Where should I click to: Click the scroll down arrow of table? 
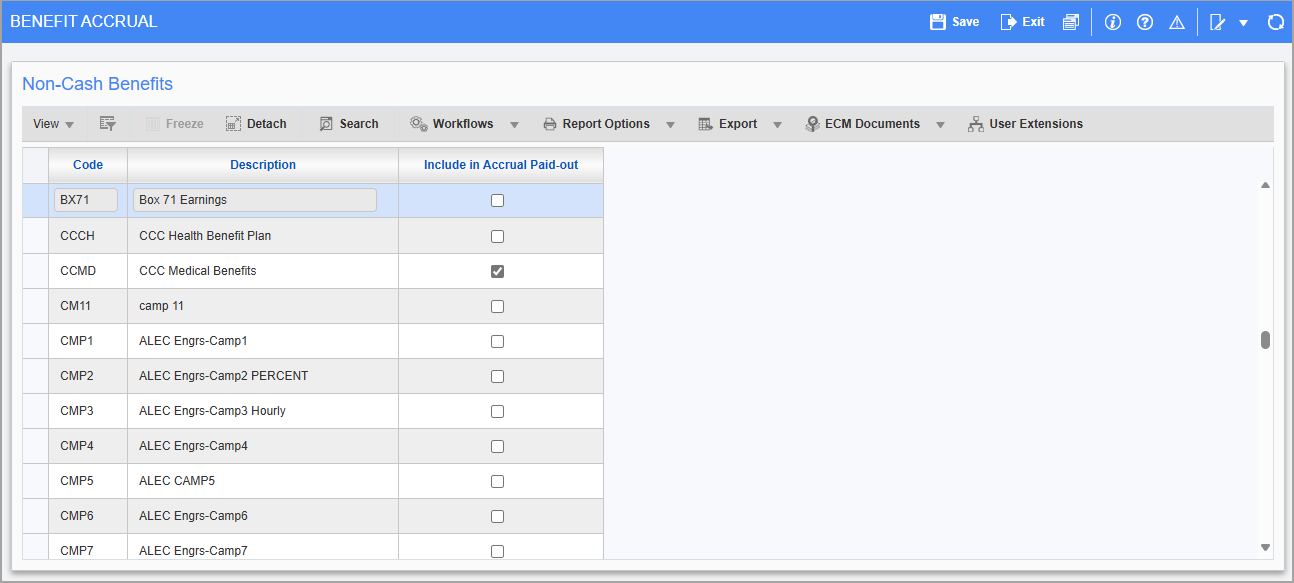click(1265, 547)
